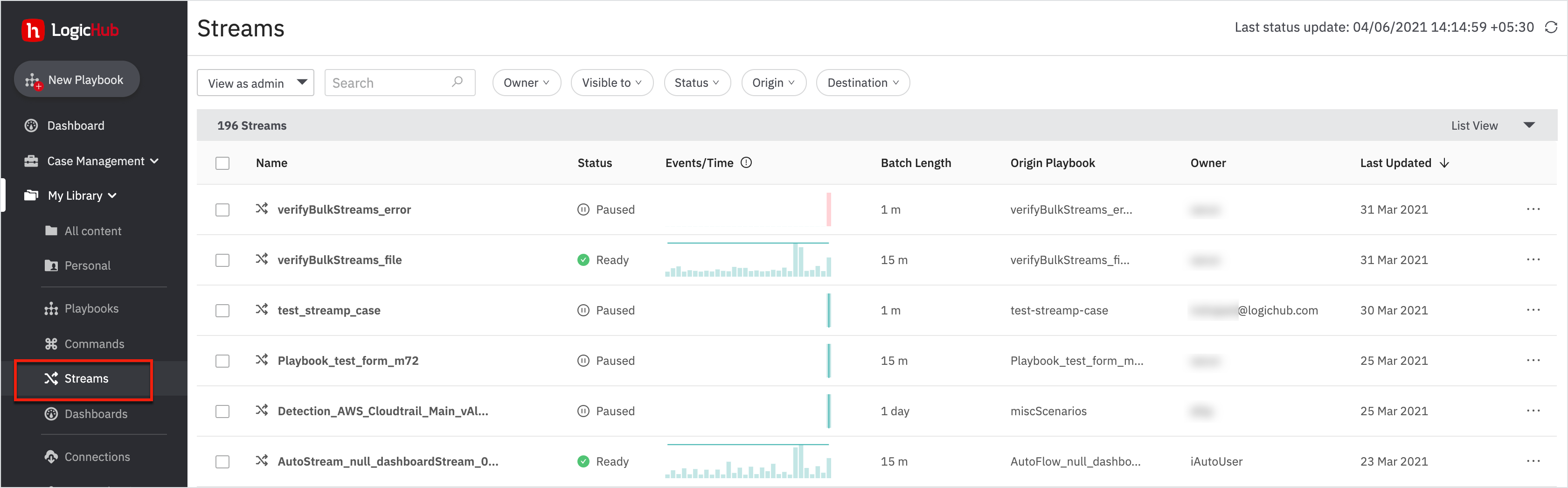
Task: Click the Case Management briefcase icon
Action: point(31,161)
